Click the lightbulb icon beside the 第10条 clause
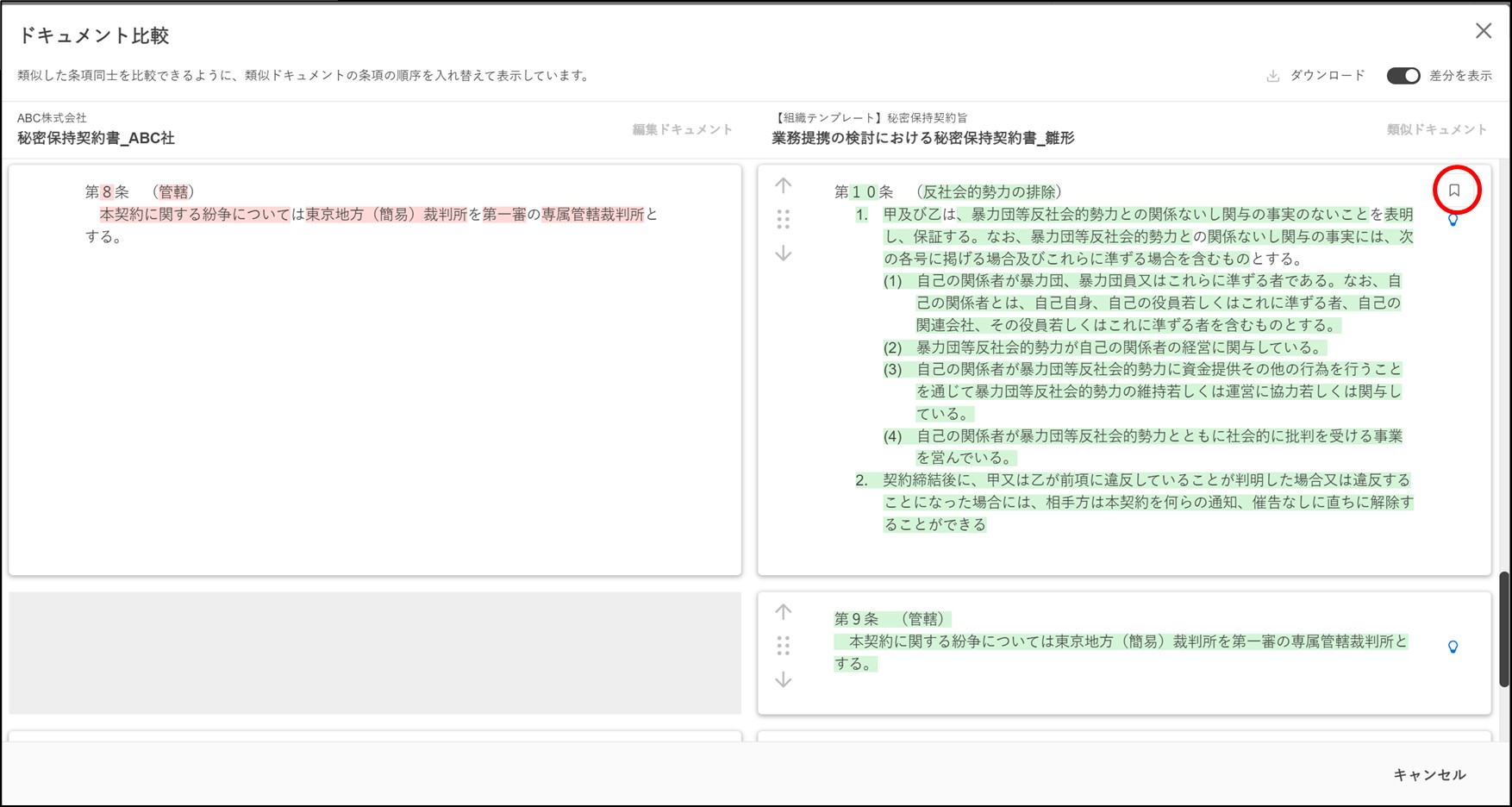This screenshot has height=807, width=1512. click(x=1453, y=221)
